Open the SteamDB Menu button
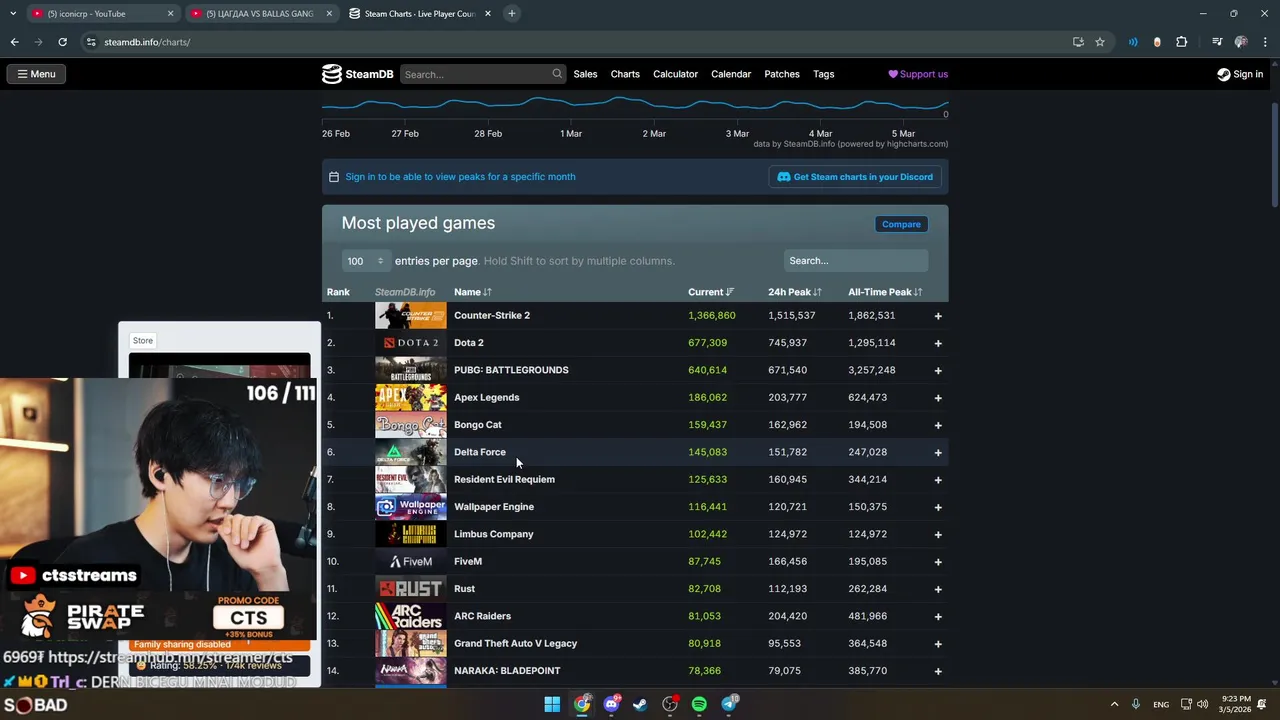This screenshot has width=1280, height=720. 35,74
